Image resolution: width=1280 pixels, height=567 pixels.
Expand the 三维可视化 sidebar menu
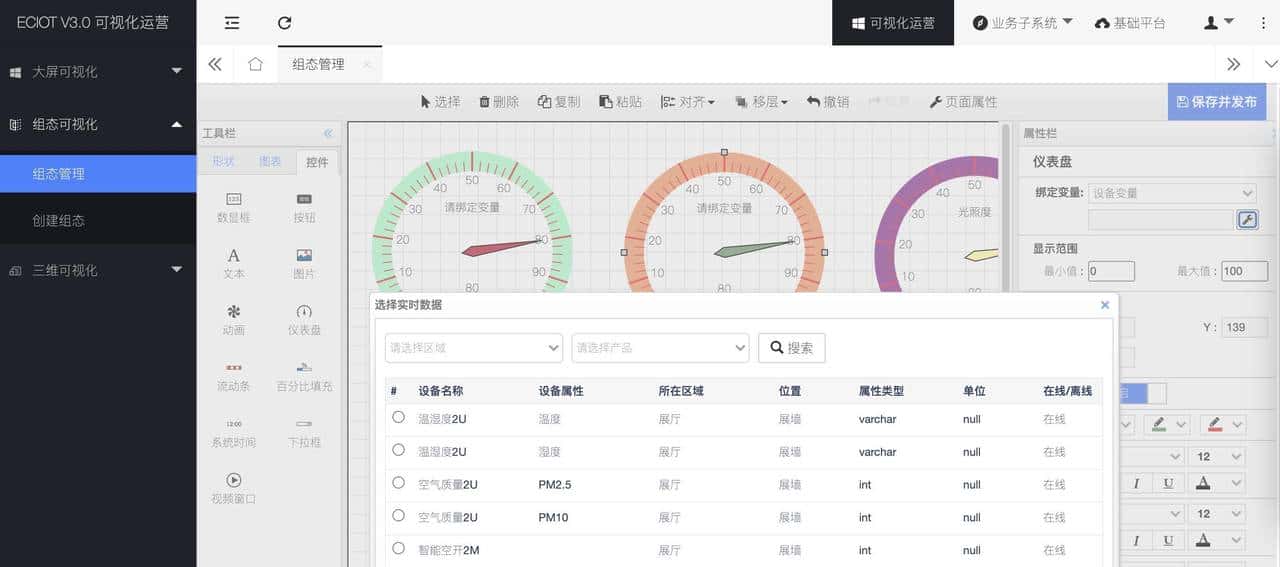pos(98,270)
